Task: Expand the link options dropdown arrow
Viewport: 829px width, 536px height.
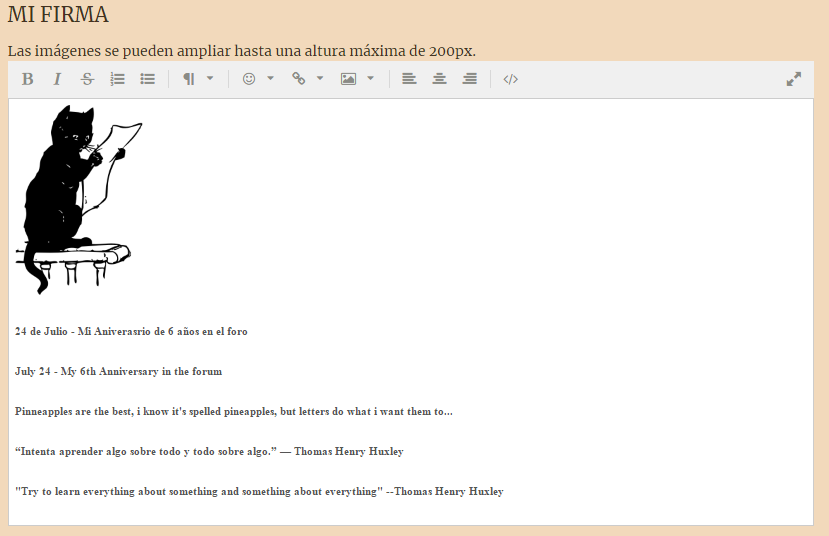Action: (320, 78)
